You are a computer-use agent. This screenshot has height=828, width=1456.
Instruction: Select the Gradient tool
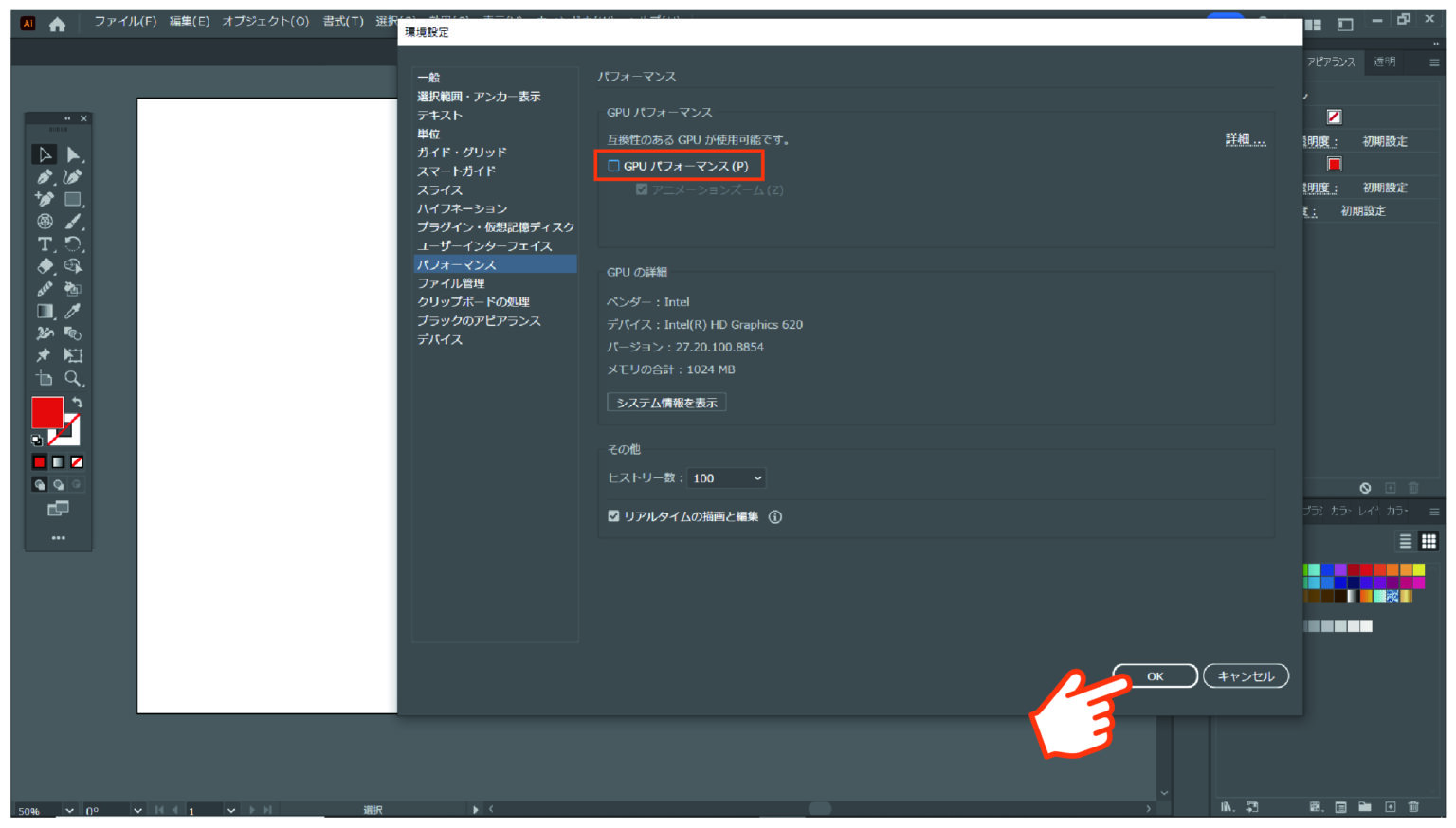point(44,311)
